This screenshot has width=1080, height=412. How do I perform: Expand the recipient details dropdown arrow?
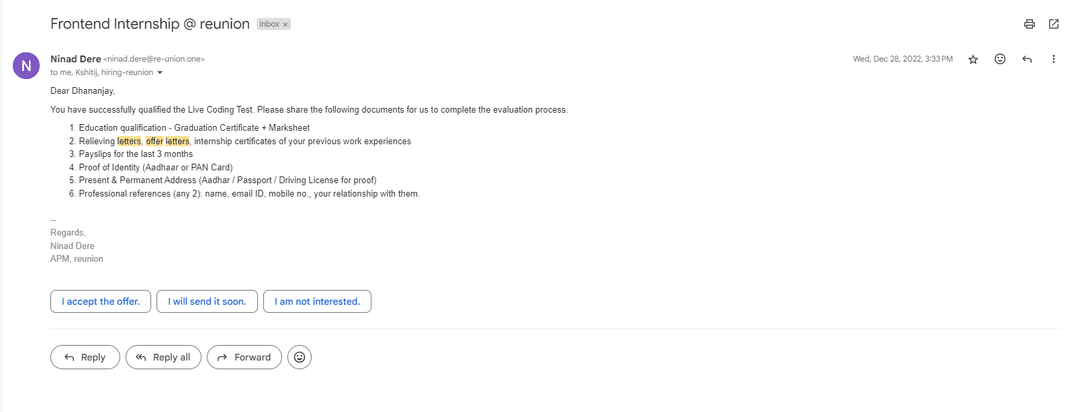tap(160, 72)
